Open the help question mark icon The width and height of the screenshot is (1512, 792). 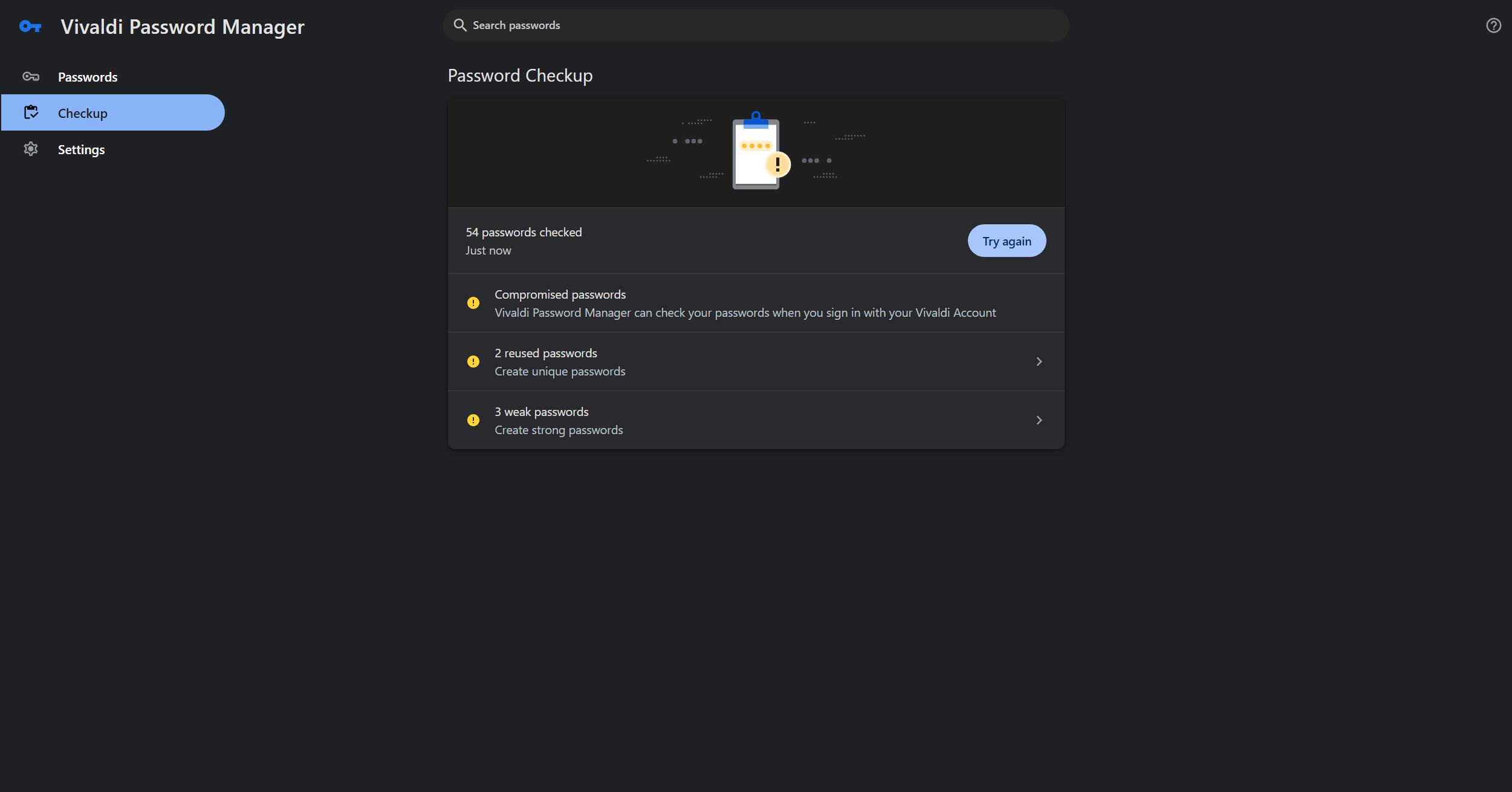(x=1493, y=25)
